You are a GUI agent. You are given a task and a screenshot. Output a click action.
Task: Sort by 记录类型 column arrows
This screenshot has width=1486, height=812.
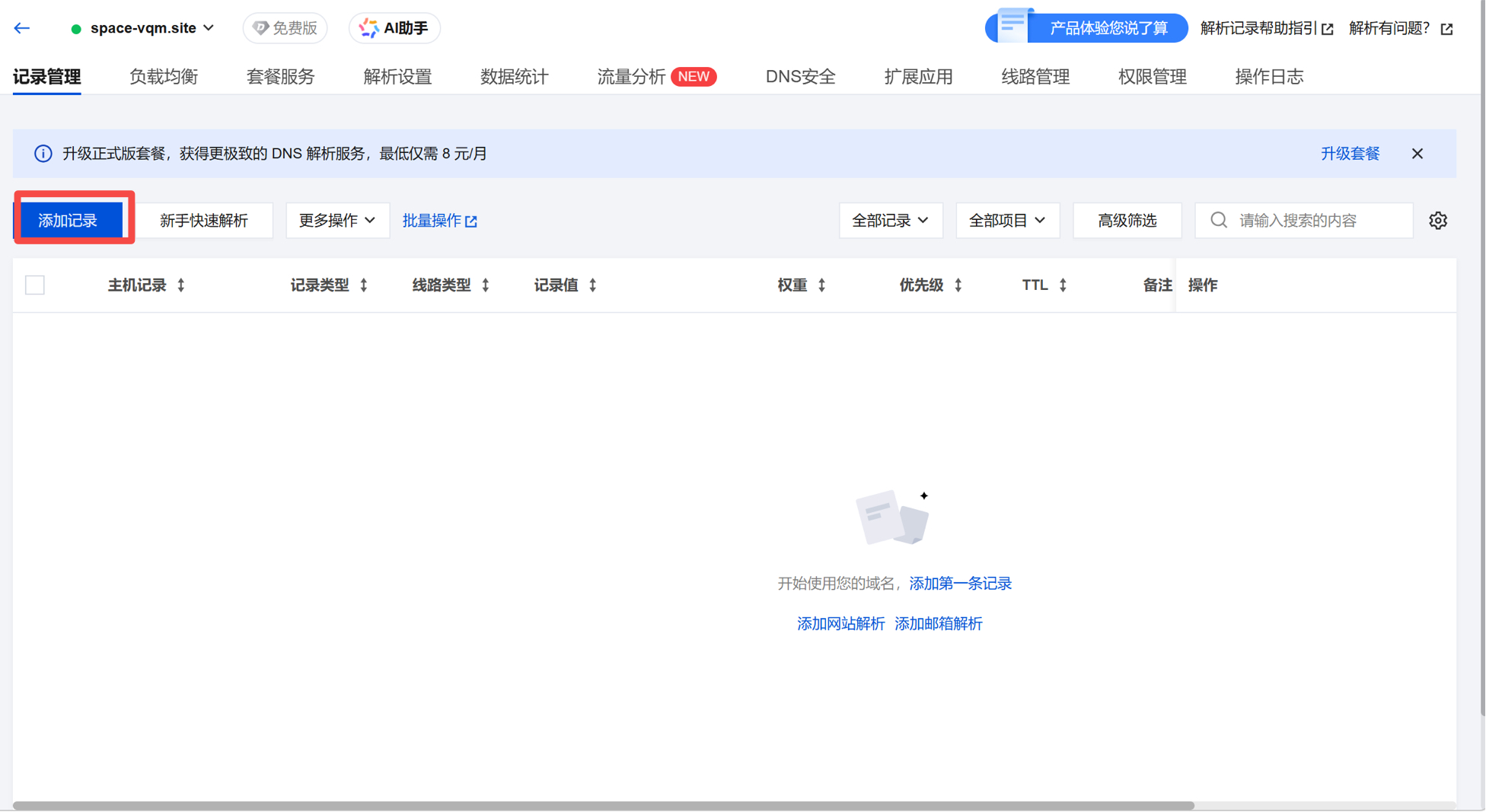(x=364, y=285)
